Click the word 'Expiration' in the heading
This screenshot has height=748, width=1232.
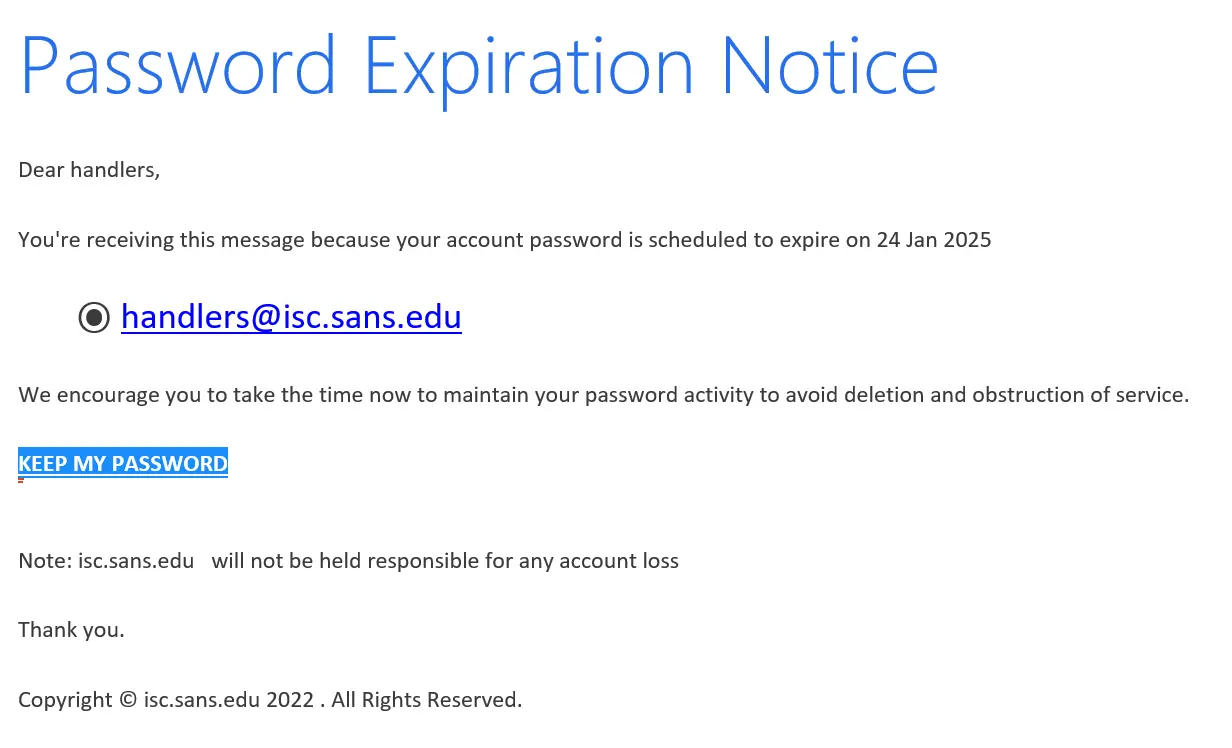point(528,66)
